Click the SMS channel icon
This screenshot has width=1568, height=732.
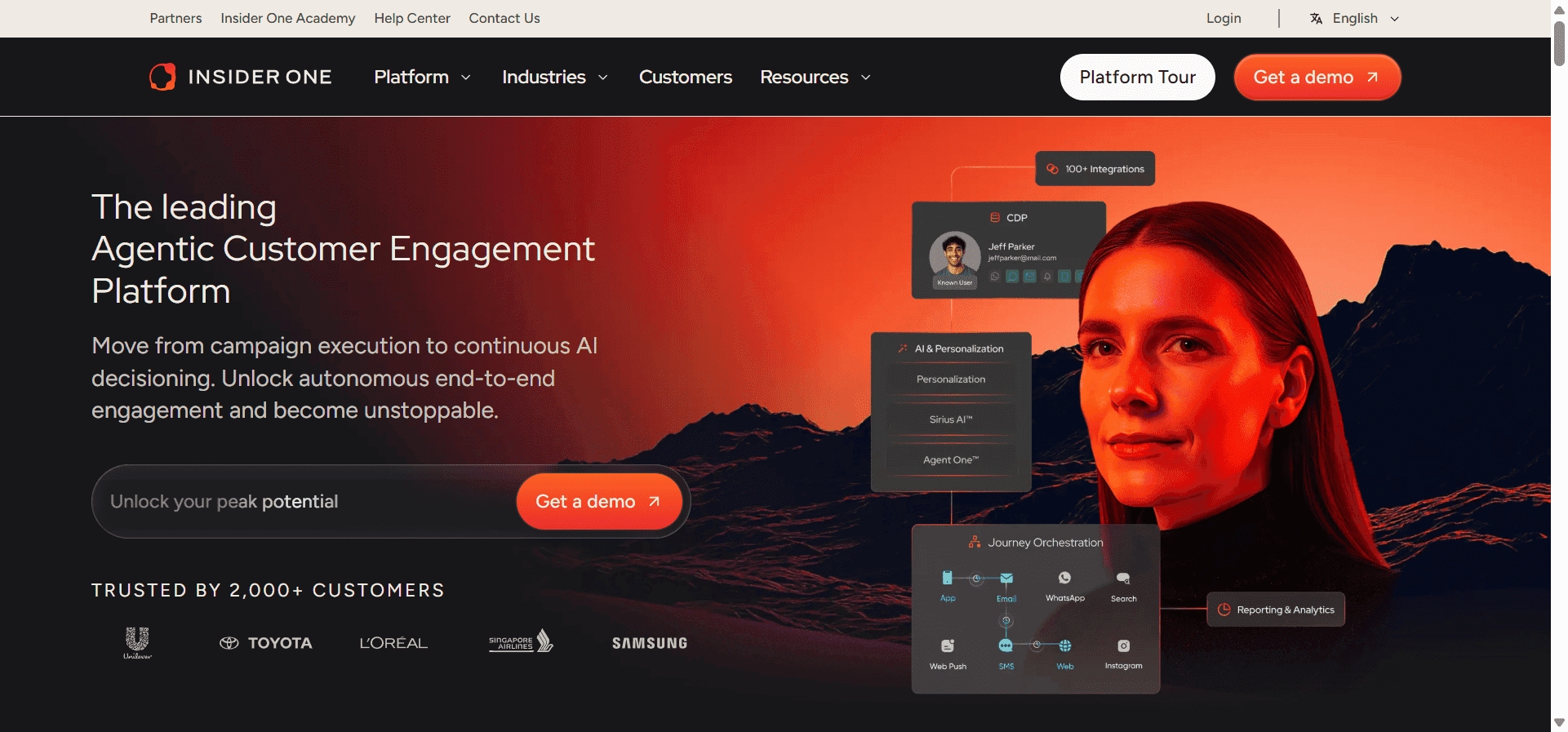click(1006, 645)
